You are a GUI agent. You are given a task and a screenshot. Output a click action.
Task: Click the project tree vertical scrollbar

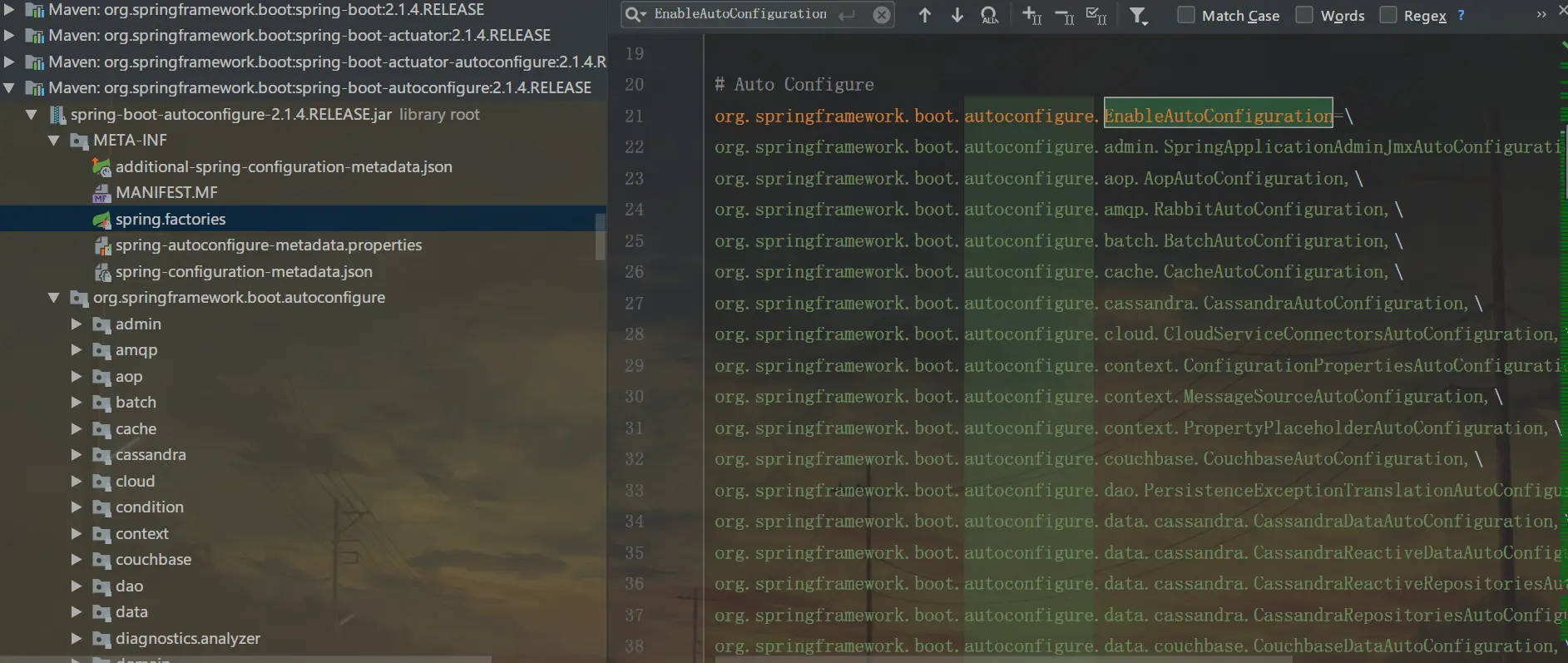[601, 237]
